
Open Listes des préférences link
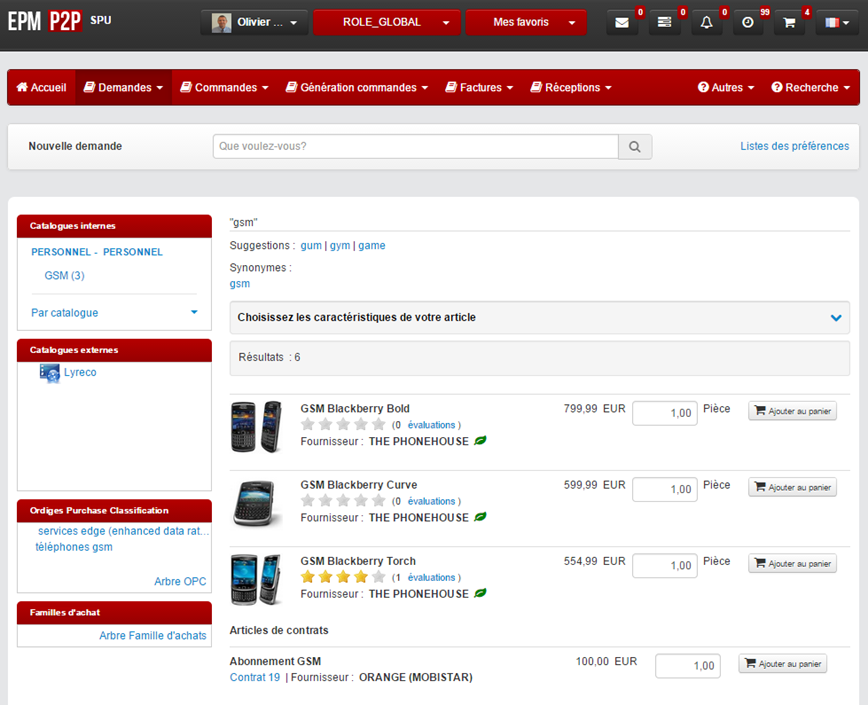794,146
